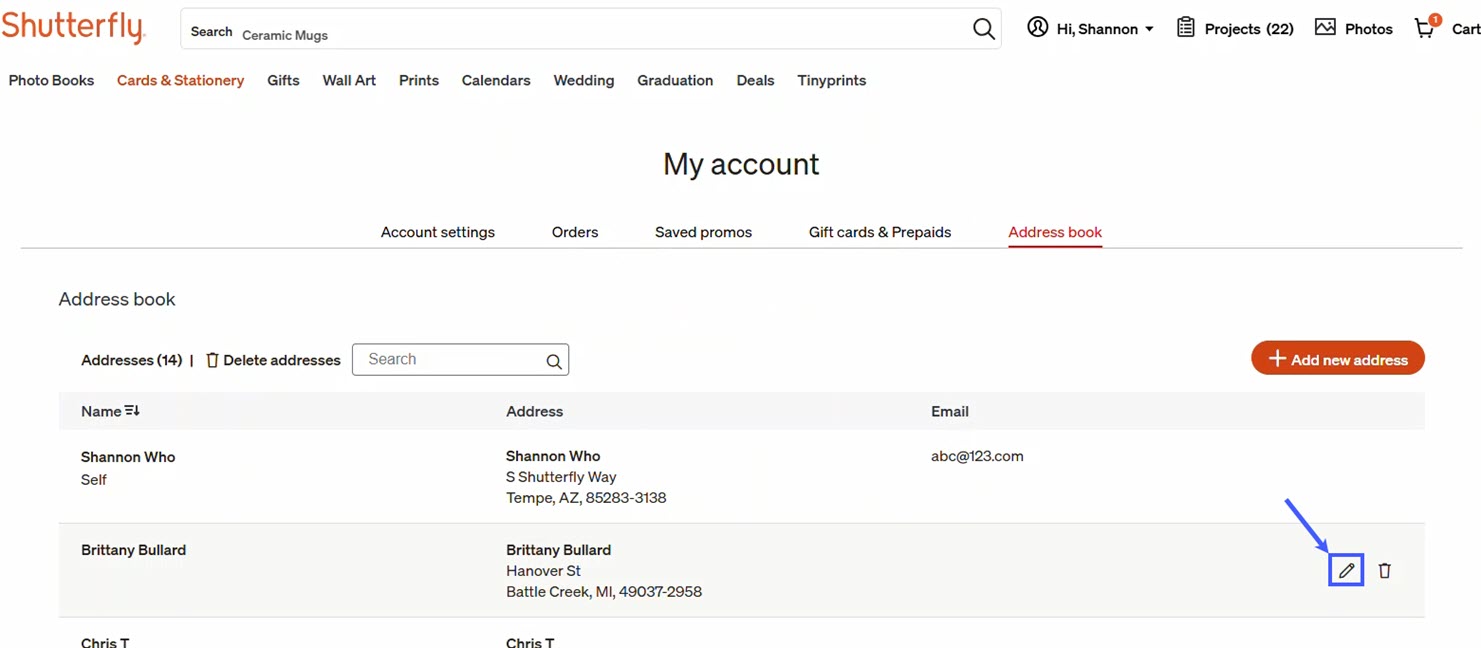This screenshot has height=648, width=1481.
Task: Click the account profile icon
Action: click(1038, 28)
